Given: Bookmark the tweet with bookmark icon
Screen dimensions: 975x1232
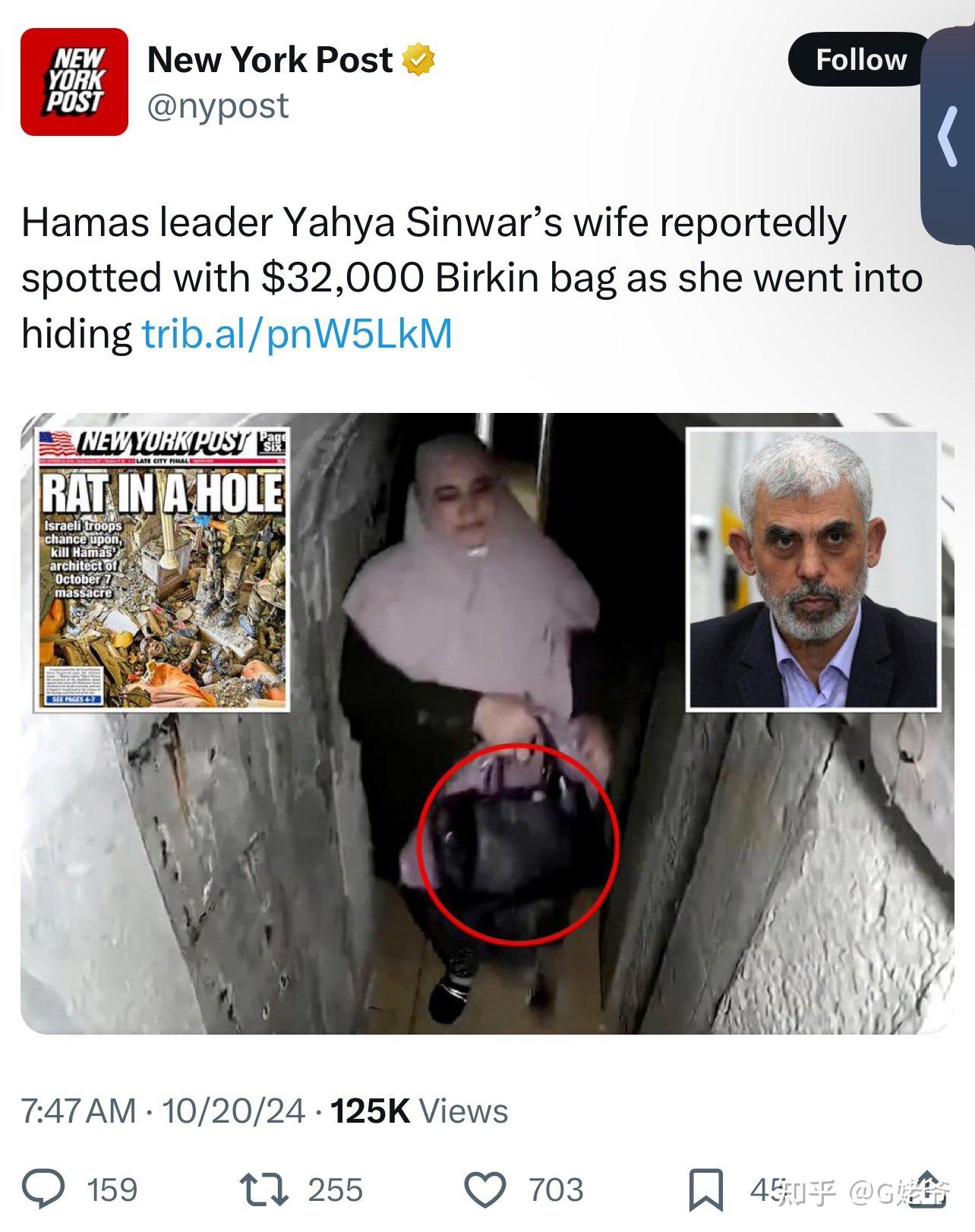Looking at the screenshot, I should (705, 1189).
